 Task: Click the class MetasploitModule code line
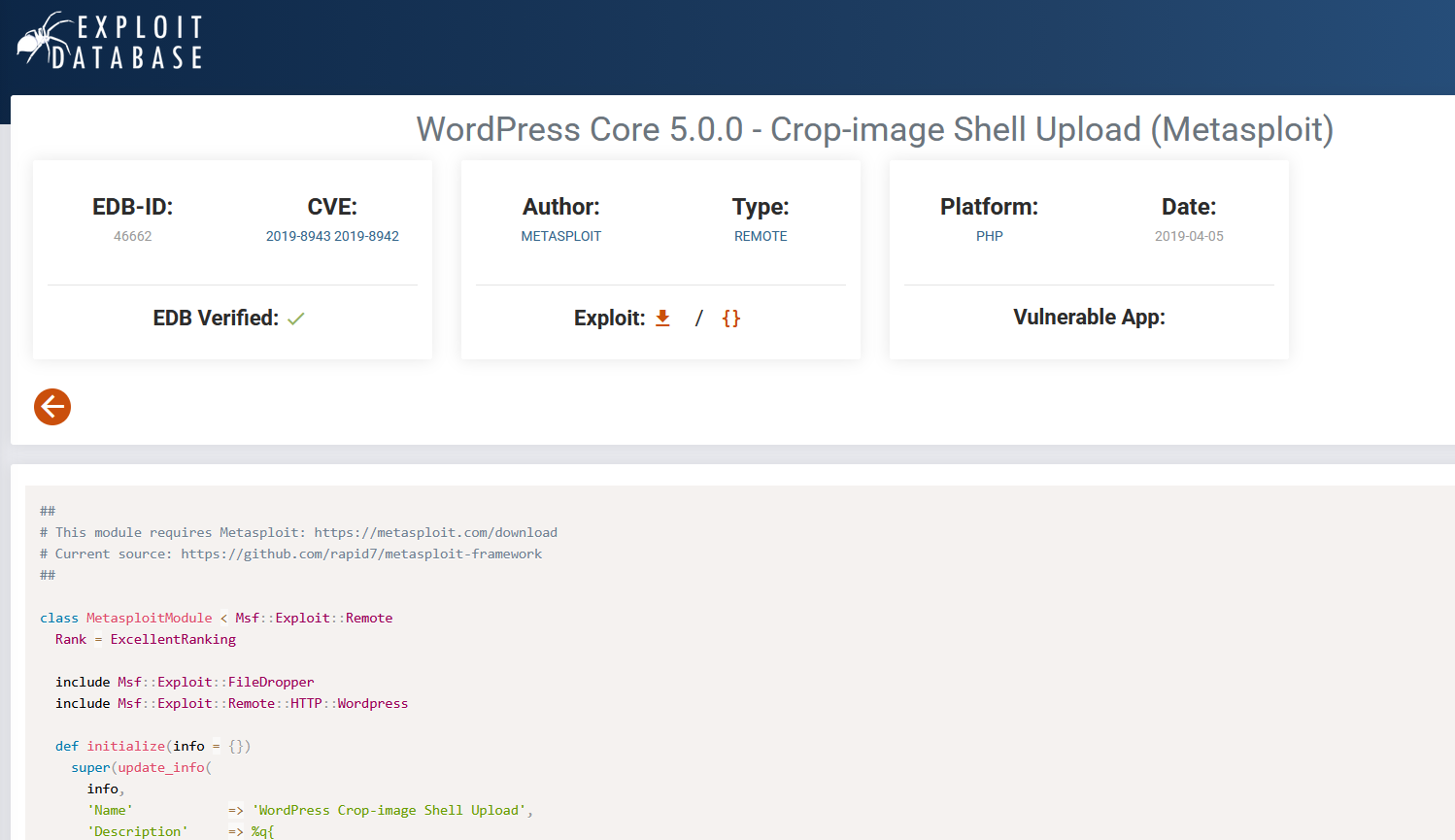point(217,618)
